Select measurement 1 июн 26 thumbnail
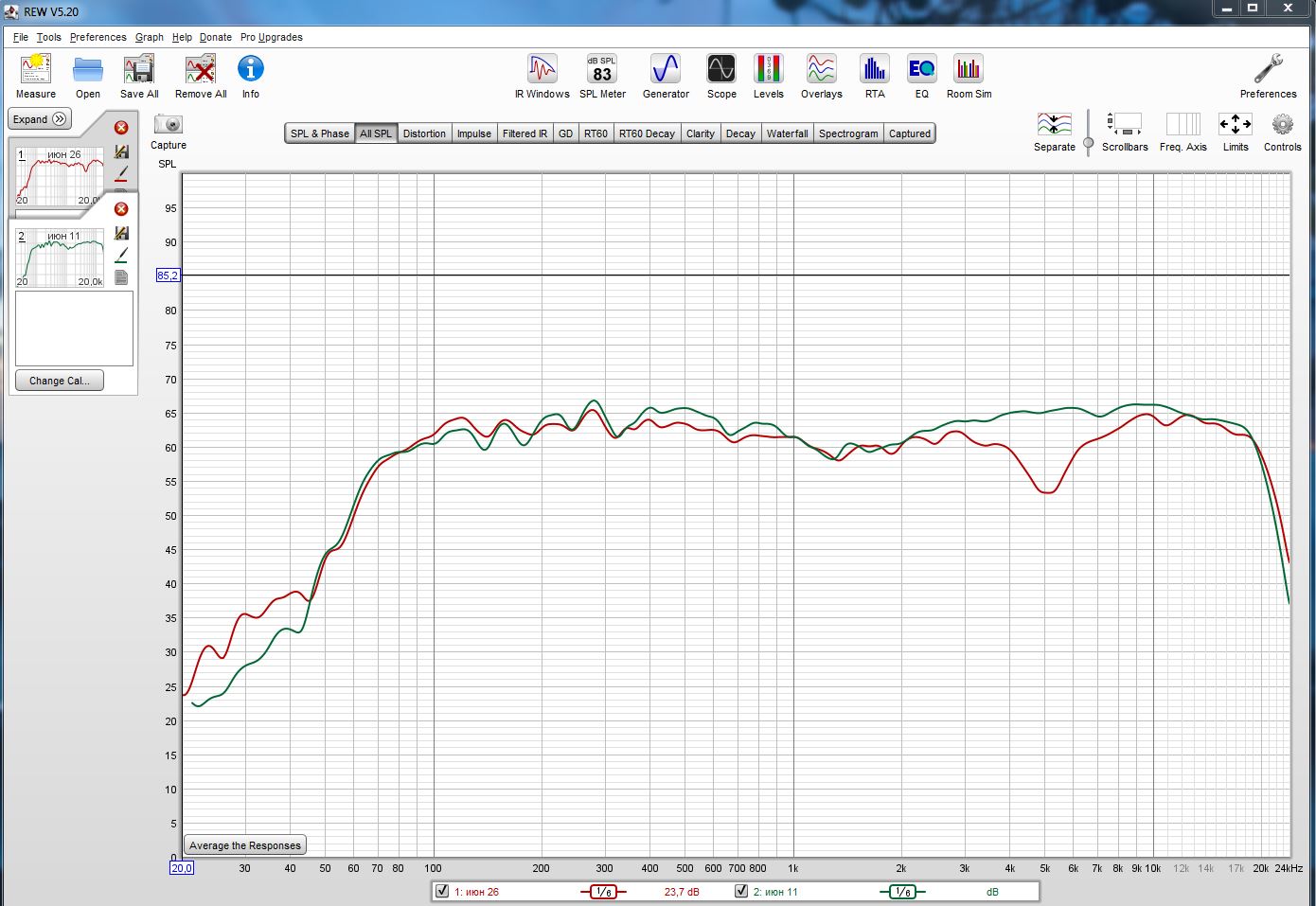The height and width of the screenshot is (906, 1316). click(61, 177)
